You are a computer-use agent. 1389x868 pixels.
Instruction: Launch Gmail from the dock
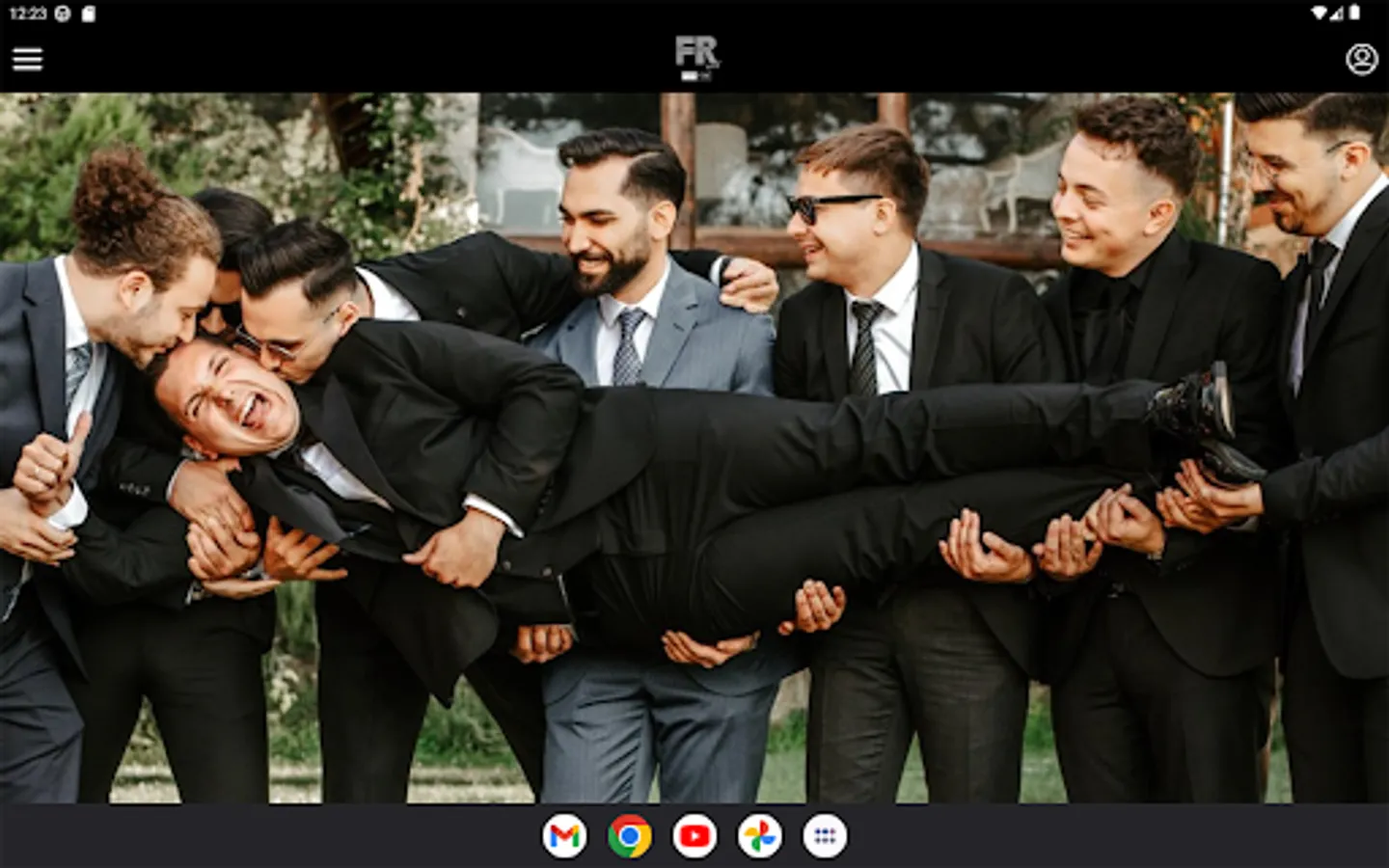click(564, 836)
